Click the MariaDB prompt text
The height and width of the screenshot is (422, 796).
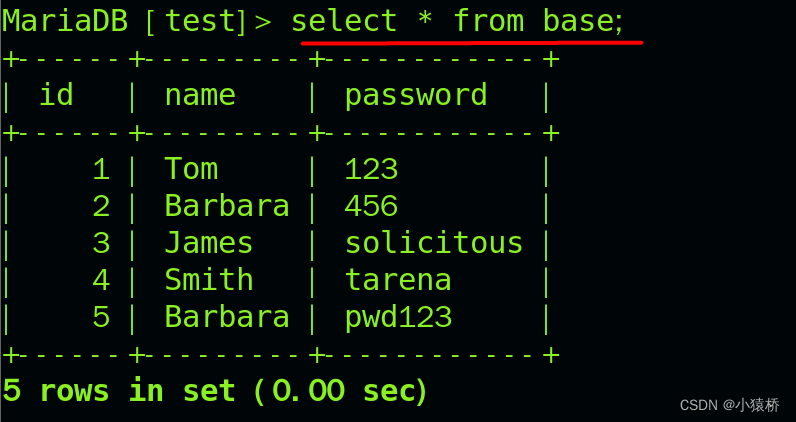pos(65,21)
